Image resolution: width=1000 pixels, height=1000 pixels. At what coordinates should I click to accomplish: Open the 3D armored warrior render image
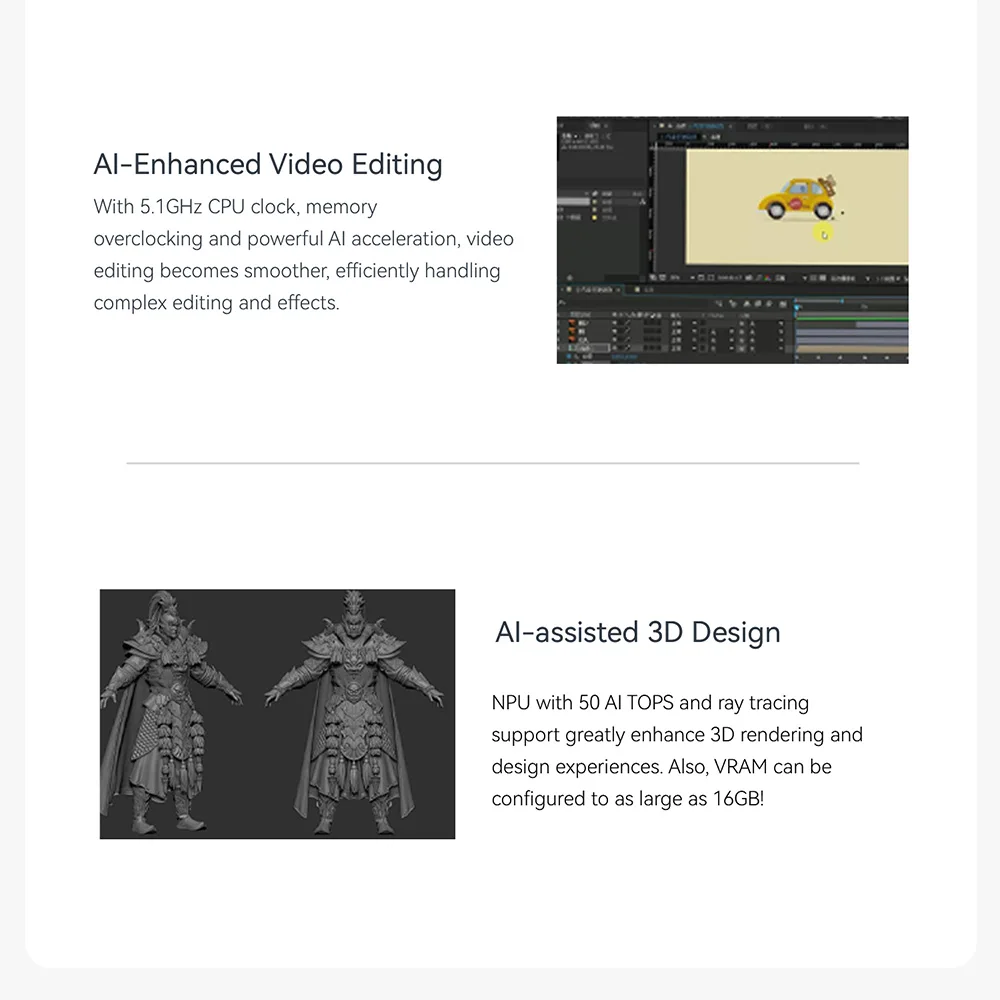[x=277, y=714]
